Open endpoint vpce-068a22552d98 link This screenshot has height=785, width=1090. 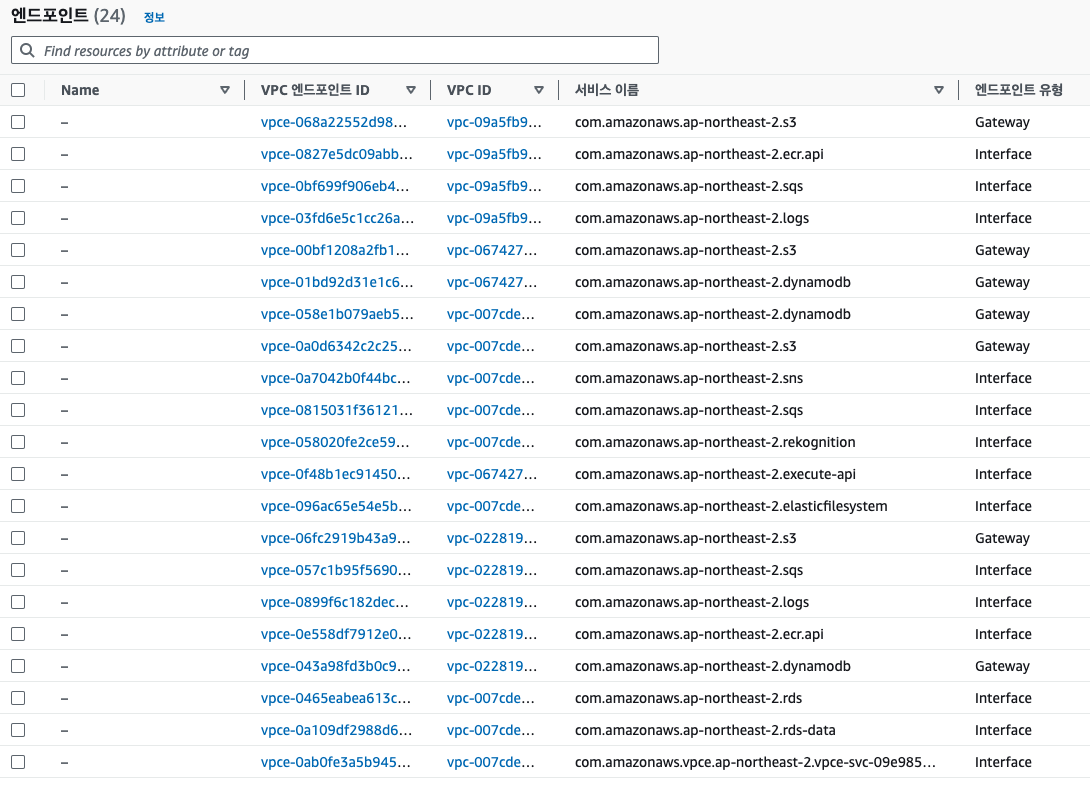click(x=334, y=122)
